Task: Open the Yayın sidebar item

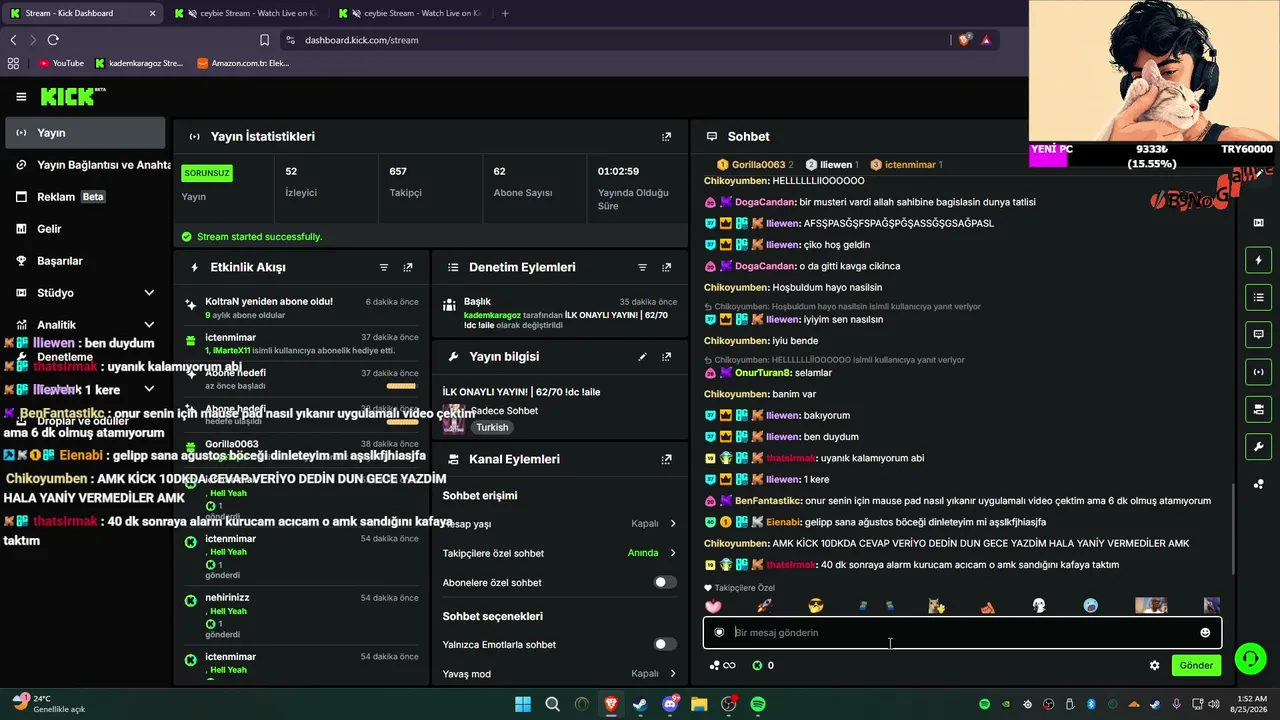Action: (x=86, y=133)
